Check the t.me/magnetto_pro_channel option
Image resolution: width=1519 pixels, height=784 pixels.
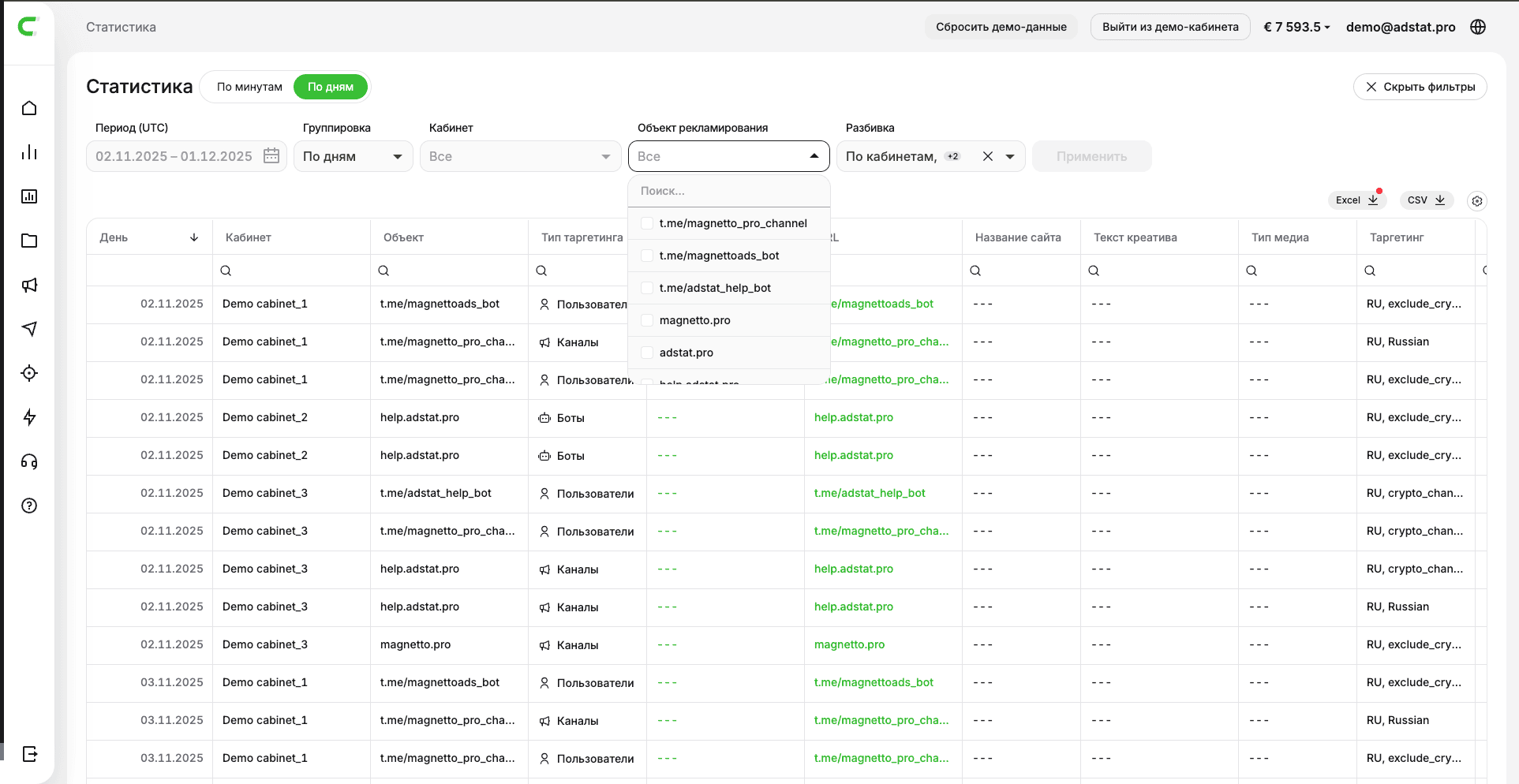647,223
